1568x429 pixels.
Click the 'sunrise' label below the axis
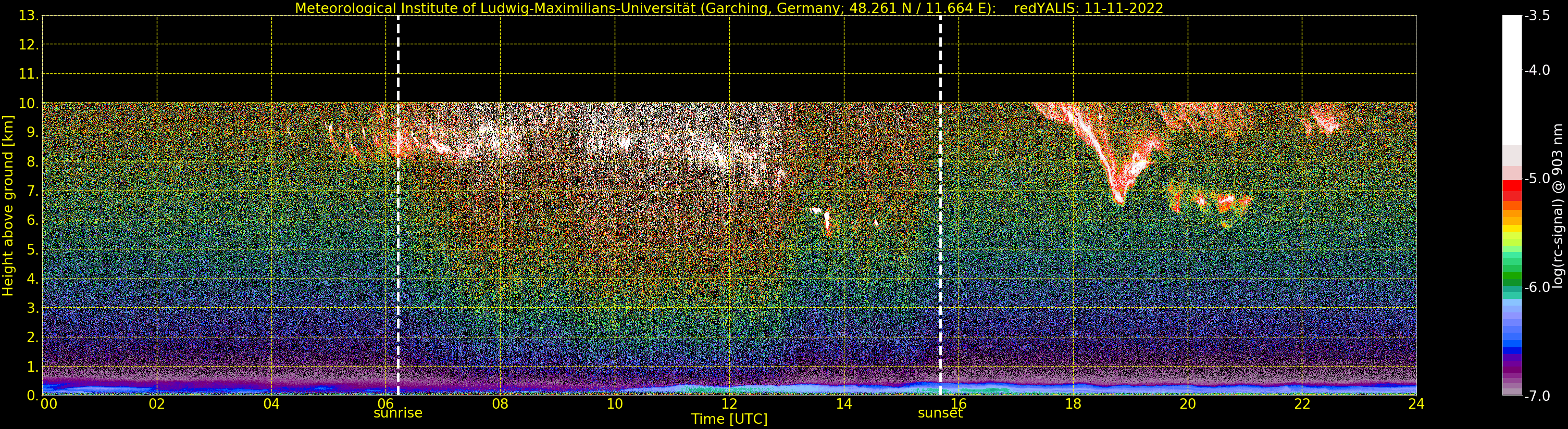coord(397,413)
